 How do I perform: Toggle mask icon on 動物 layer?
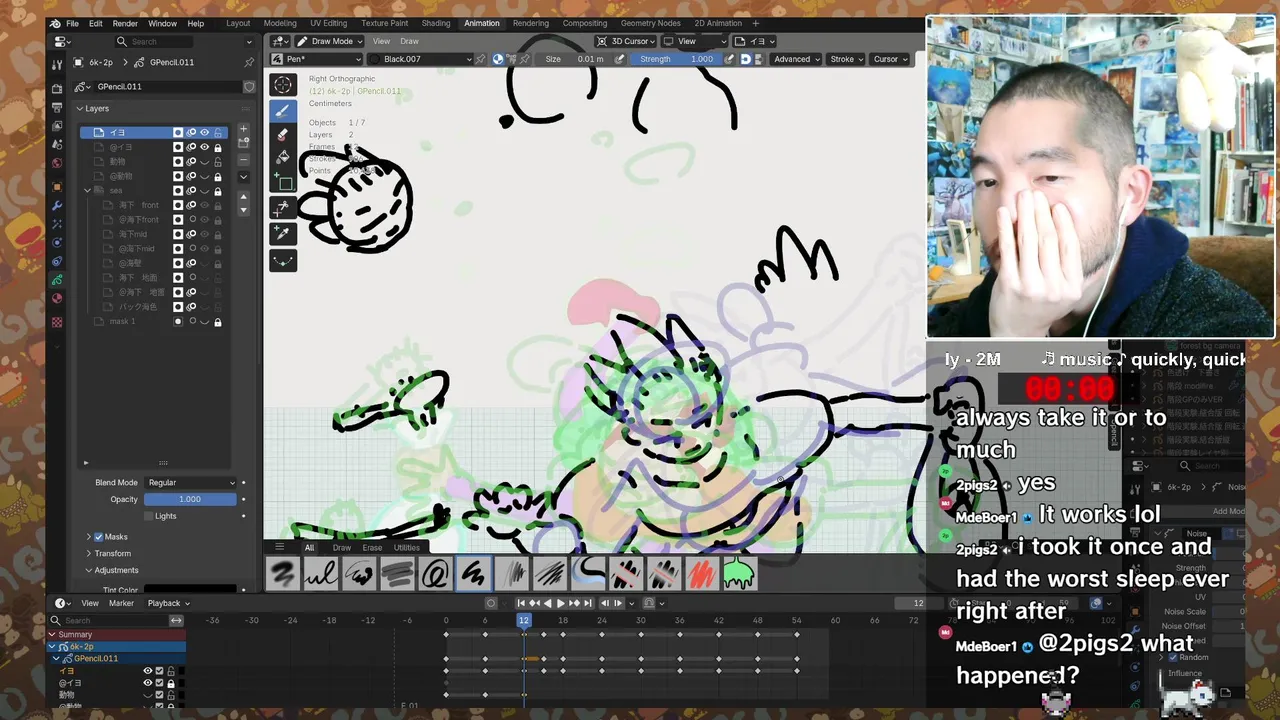coord(178,161)
